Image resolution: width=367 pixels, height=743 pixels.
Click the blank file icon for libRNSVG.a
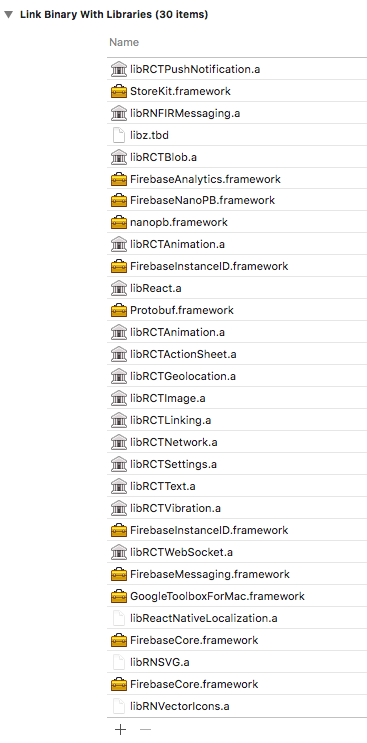(118, 662)
